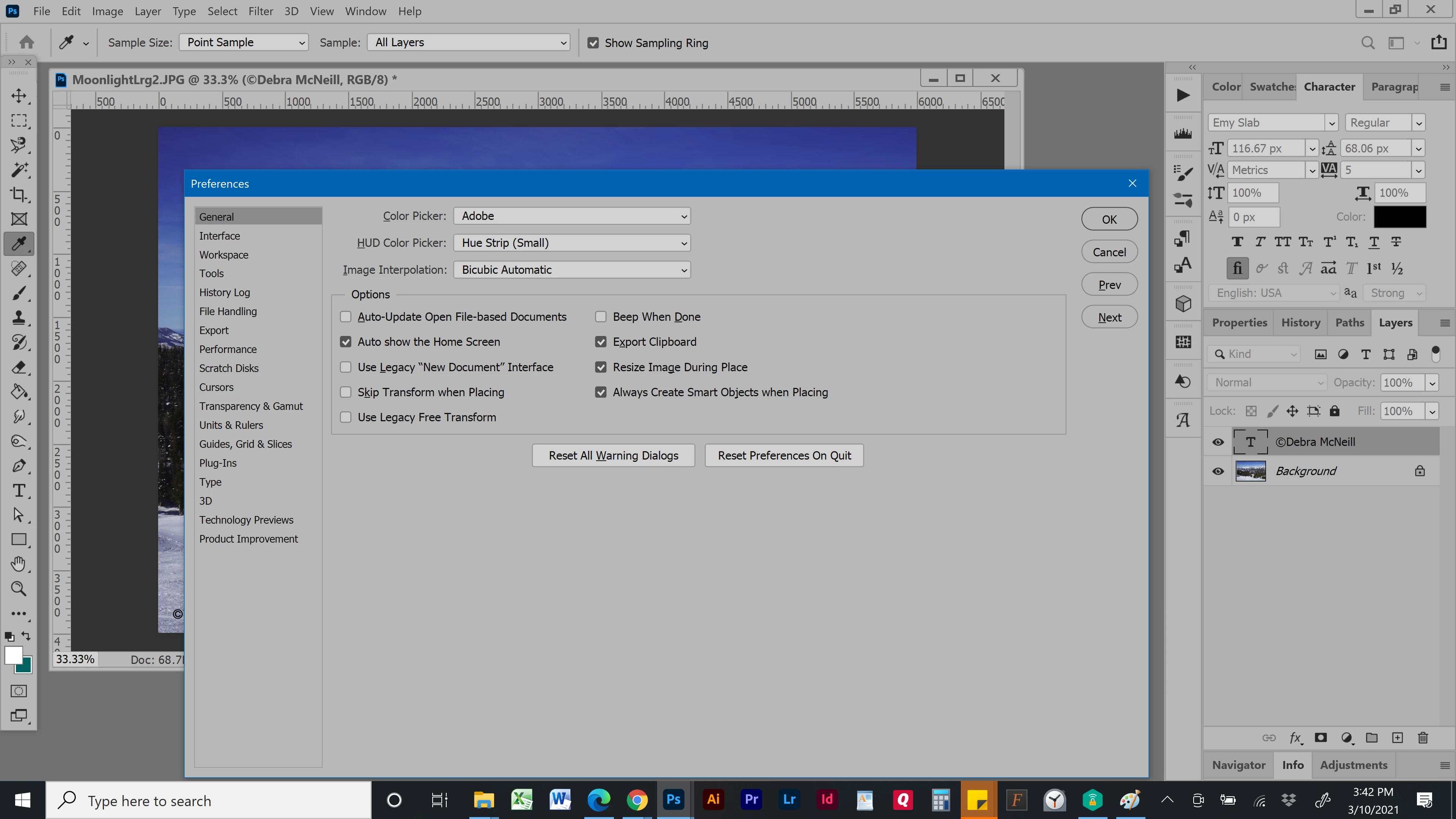Click Reset All Warning Dialogs button

pos(613,455)
